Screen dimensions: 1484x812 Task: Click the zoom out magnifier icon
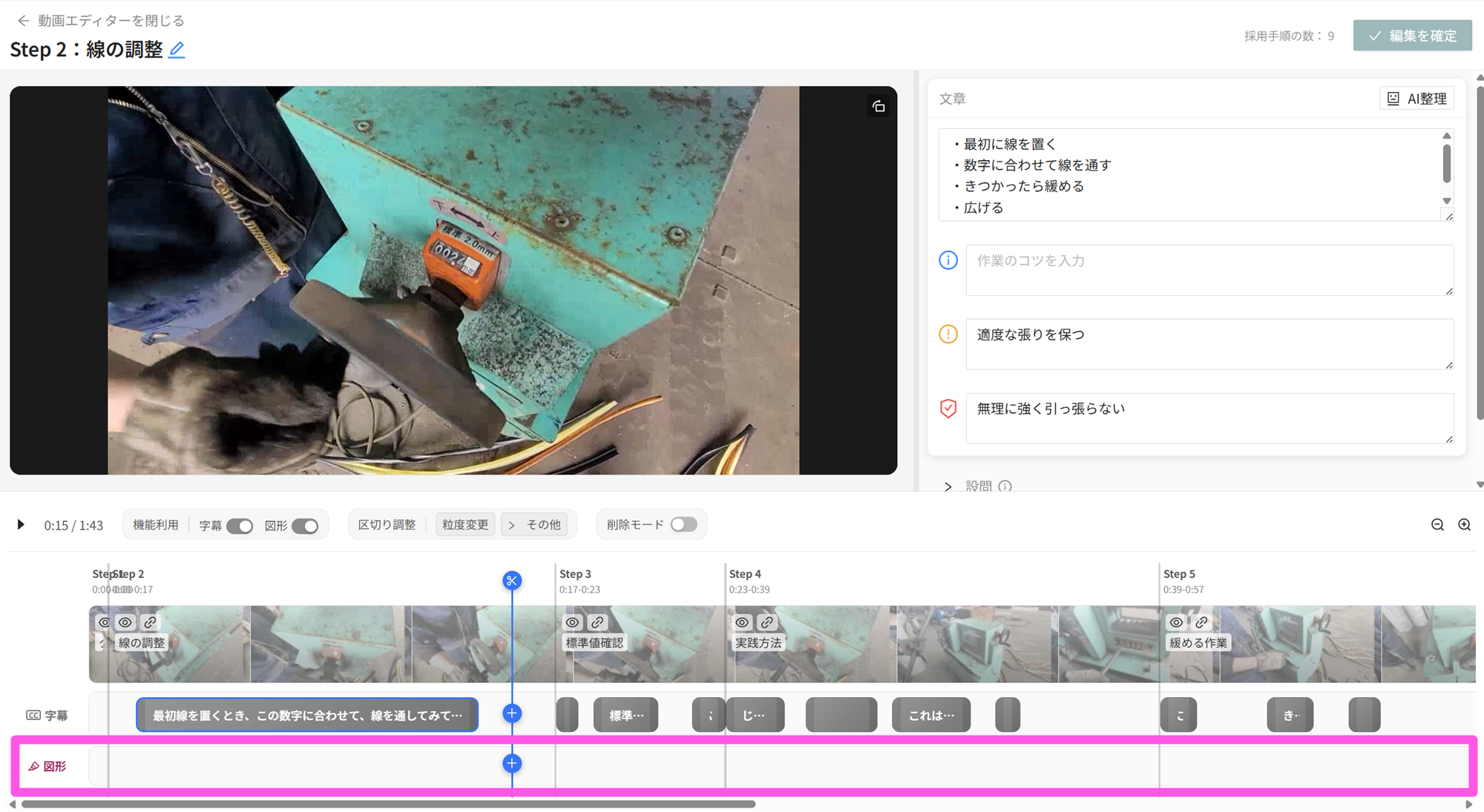coord(1437,525)
